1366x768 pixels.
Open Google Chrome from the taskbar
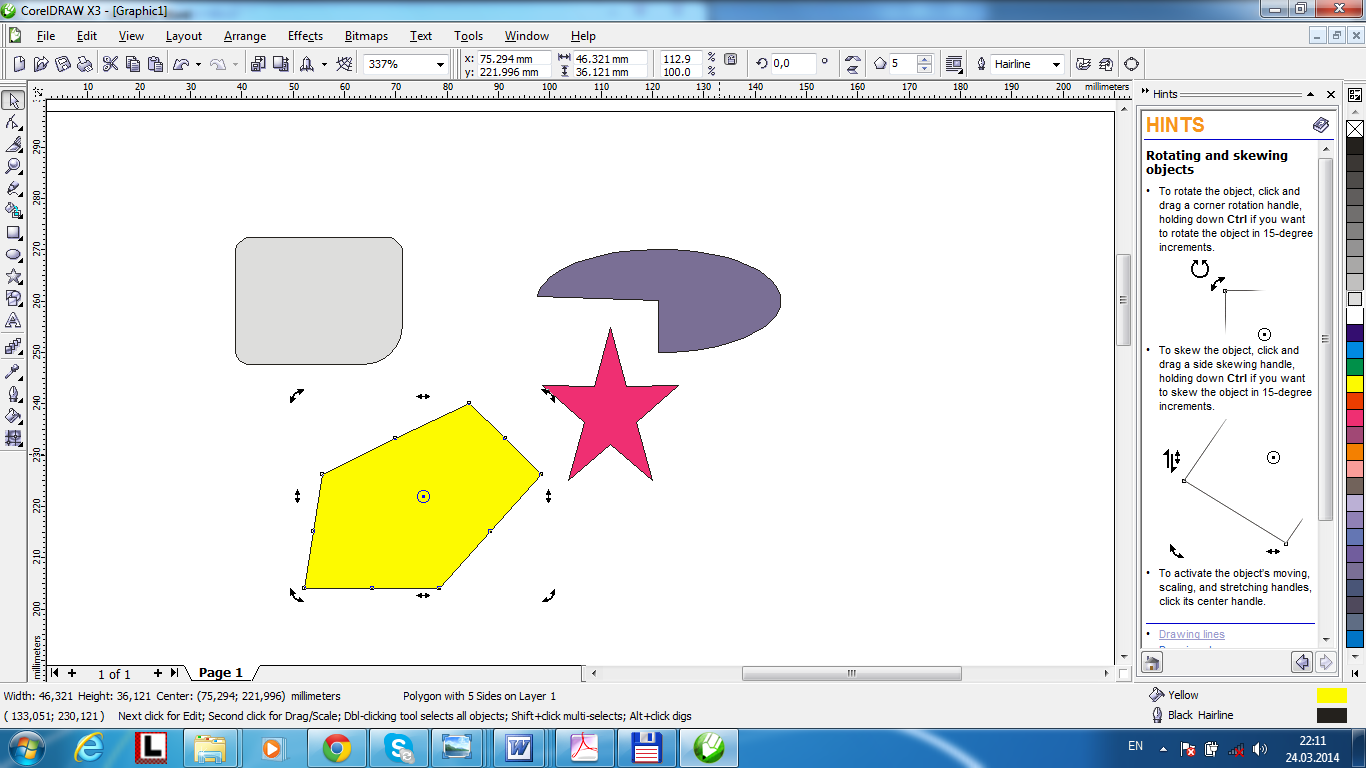tap(336, 747)
